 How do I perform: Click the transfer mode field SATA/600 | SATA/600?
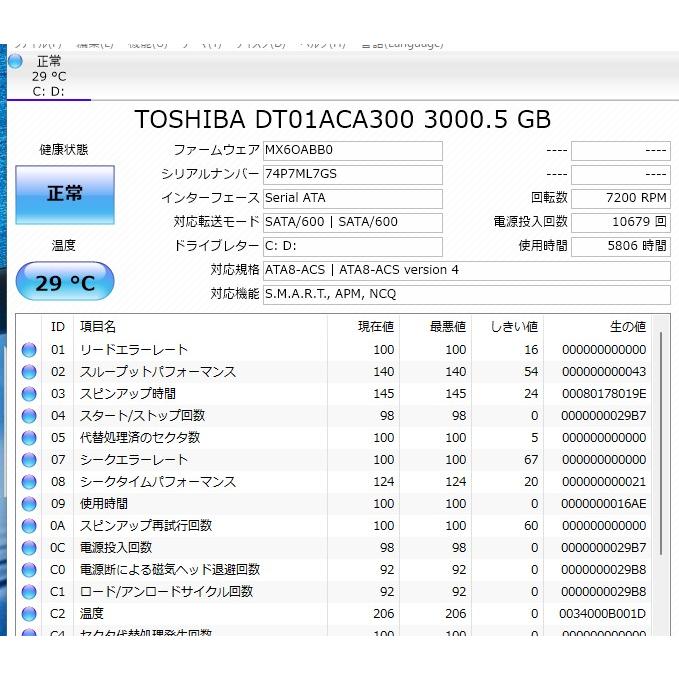[353, 223]
